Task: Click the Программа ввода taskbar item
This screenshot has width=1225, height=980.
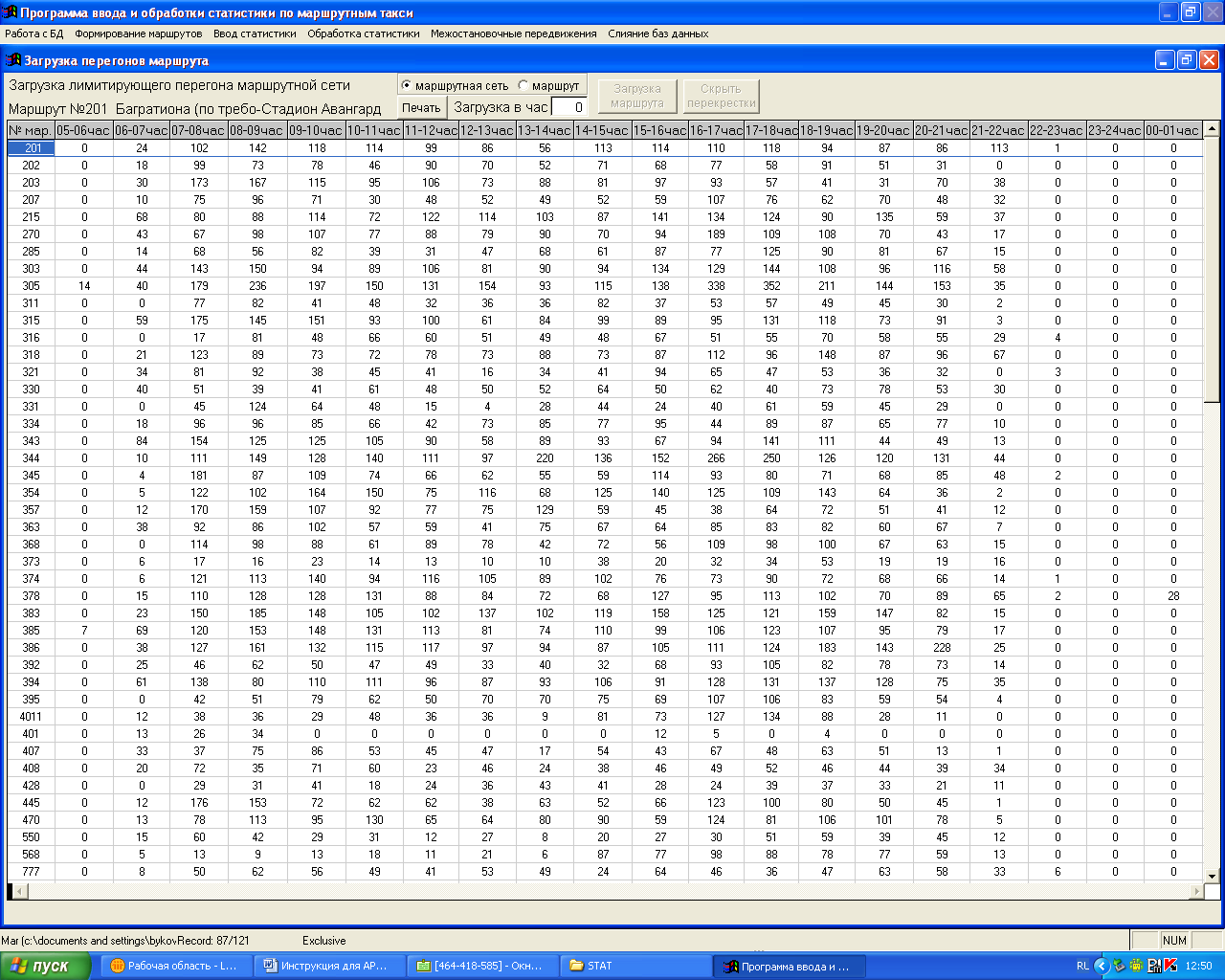Action: coord(791,966)
